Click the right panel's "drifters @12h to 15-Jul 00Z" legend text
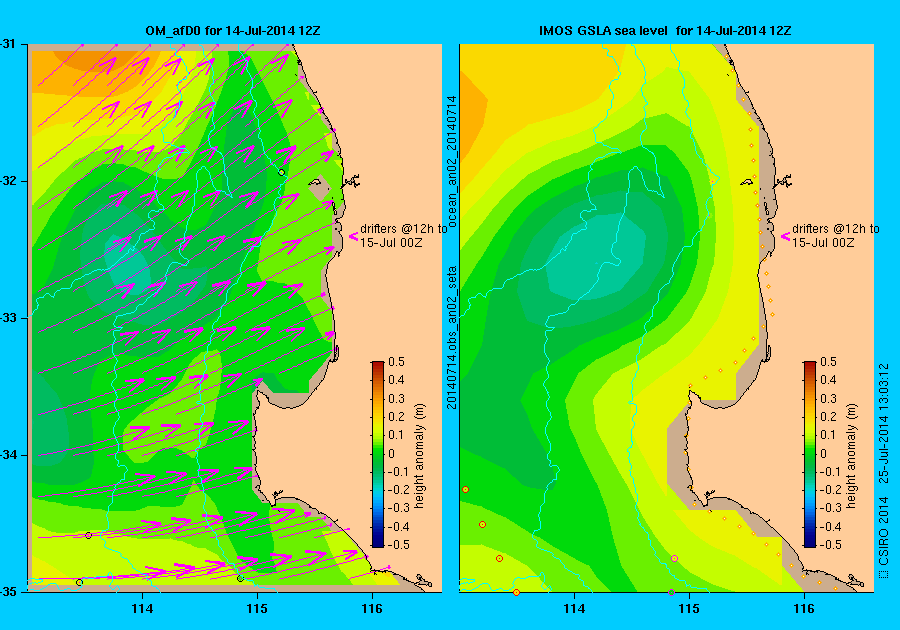This screenshot has height=630, width=900. pos(836,236)
